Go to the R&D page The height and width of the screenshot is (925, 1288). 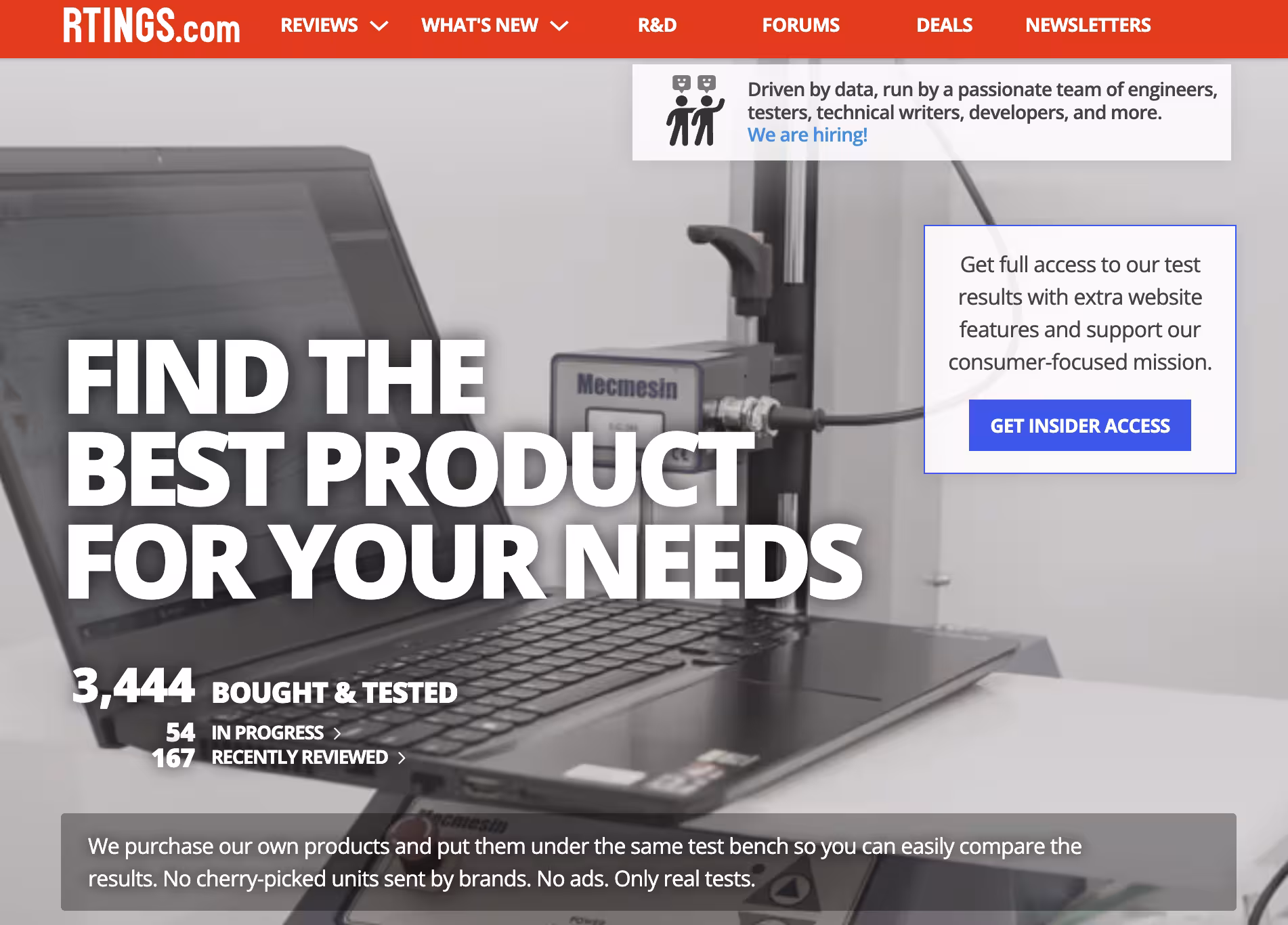[x=657, y=26]
